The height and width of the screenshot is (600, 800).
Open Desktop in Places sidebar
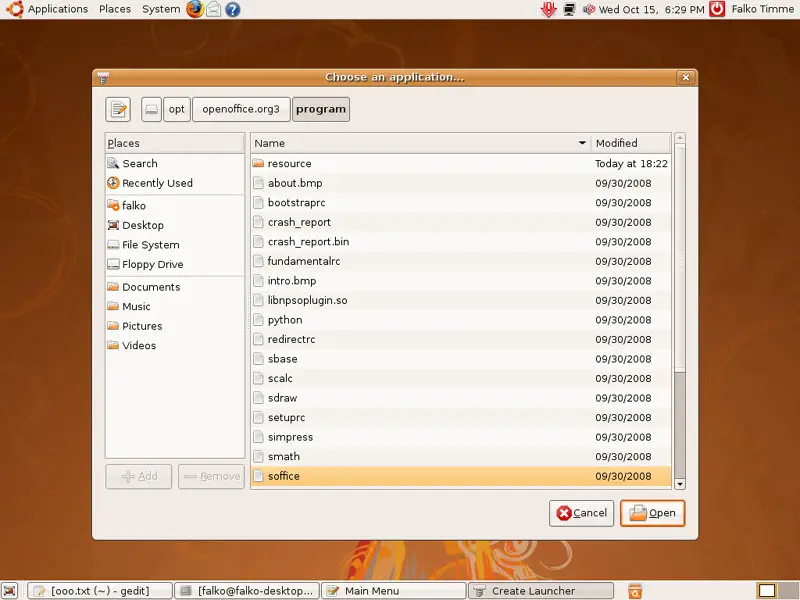click(x=174, y=225)
